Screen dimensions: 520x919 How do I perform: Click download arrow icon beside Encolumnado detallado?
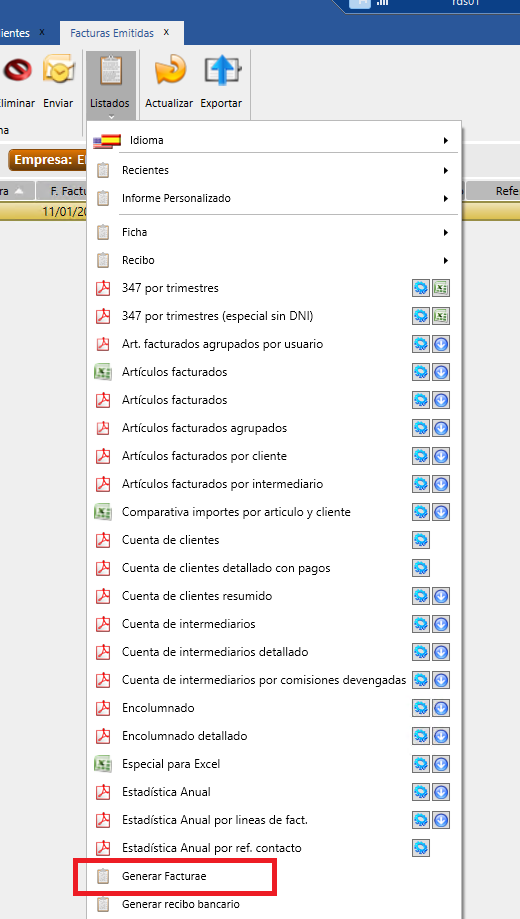click(x=441, y=736)
